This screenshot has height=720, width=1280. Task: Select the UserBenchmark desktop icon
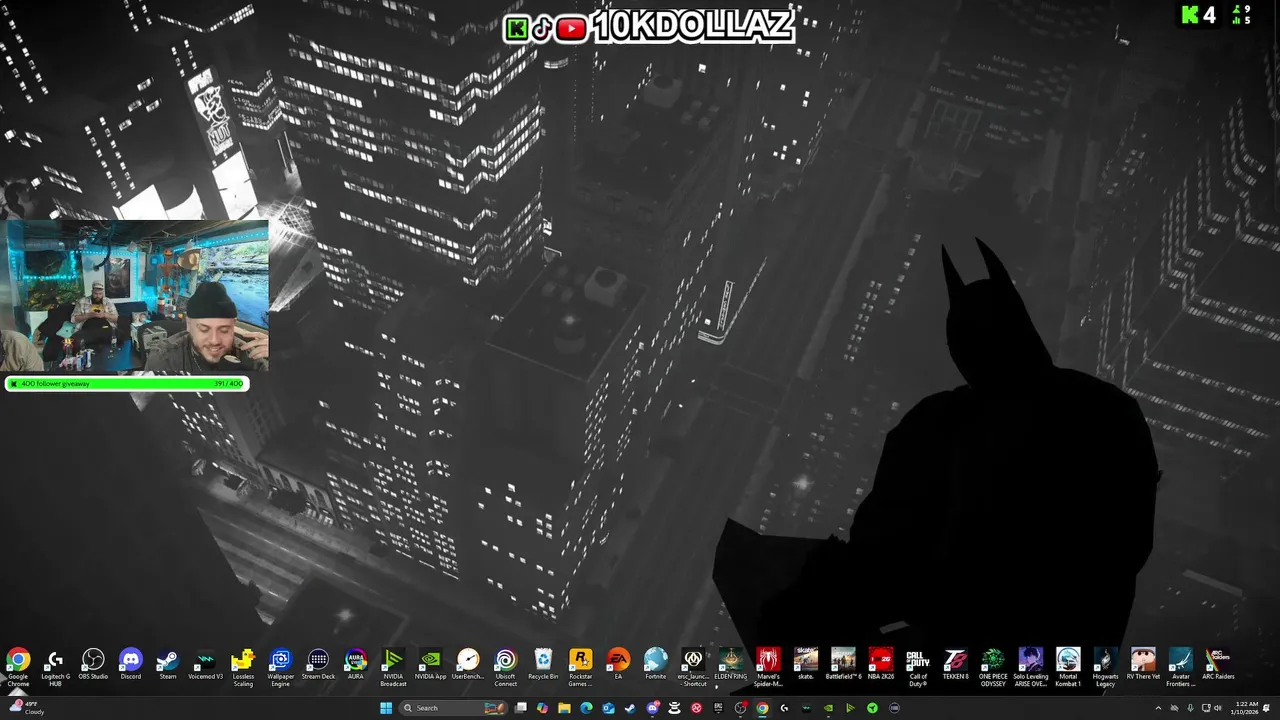[468, 664]
